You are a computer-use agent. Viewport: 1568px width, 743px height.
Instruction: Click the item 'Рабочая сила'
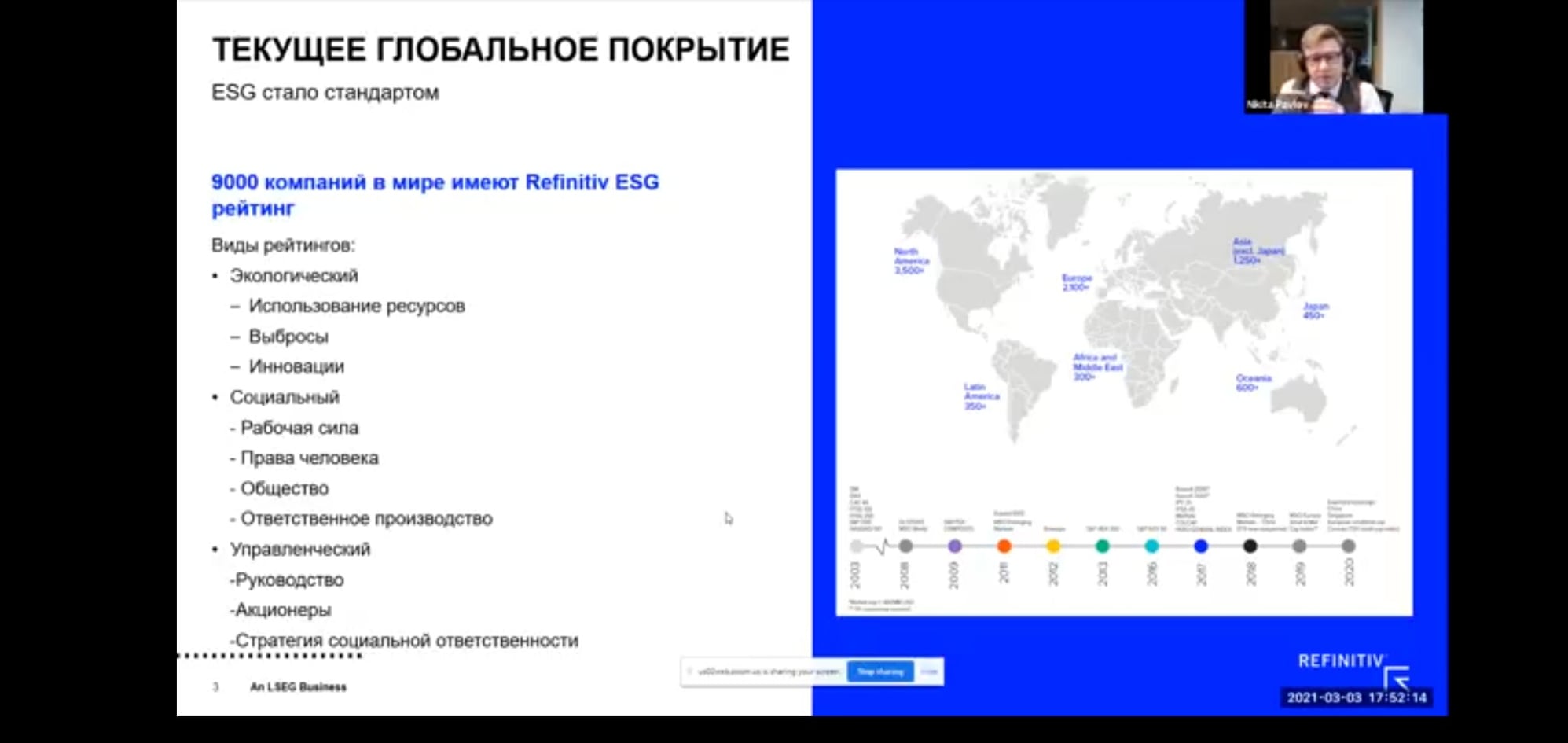(x=299, y=428)
